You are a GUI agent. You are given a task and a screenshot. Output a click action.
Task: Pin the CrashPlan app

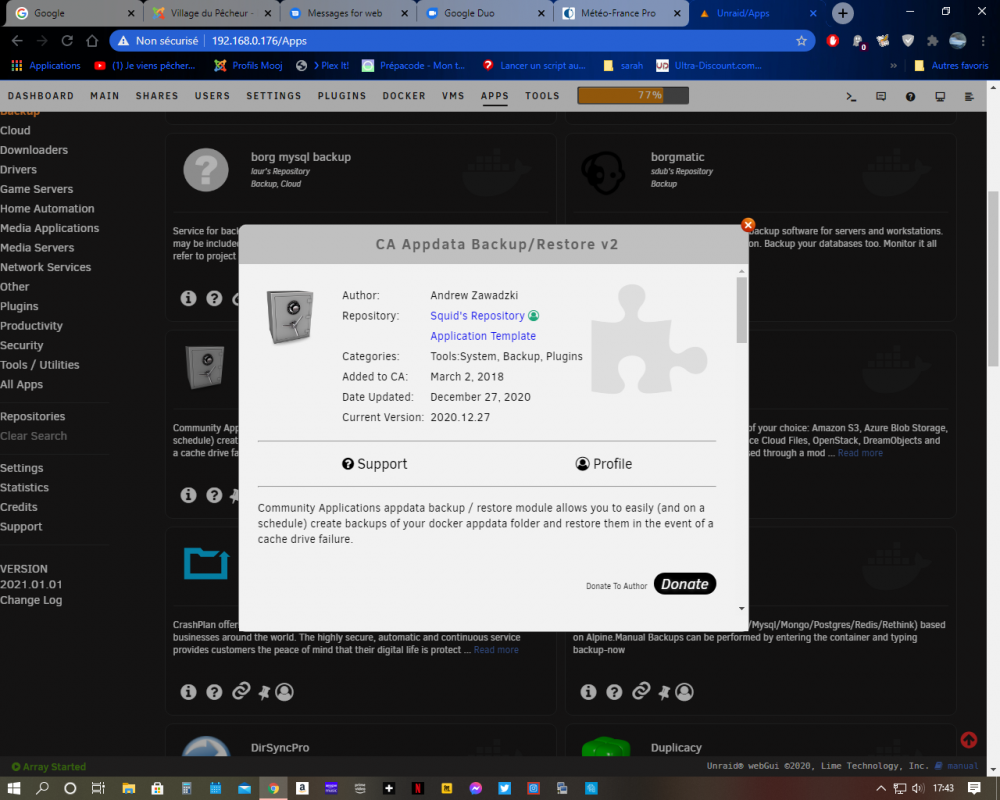[264, 692]
